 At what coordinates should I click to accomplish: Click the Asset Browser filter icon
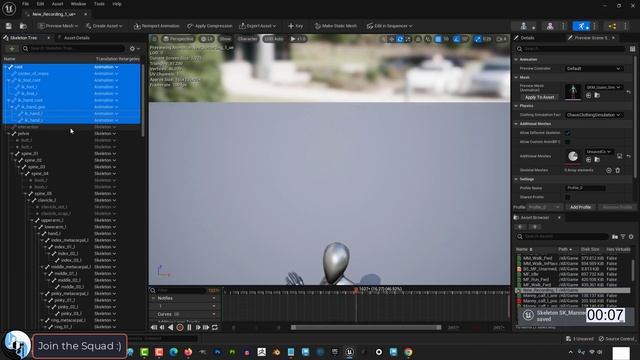pos(623,237)
